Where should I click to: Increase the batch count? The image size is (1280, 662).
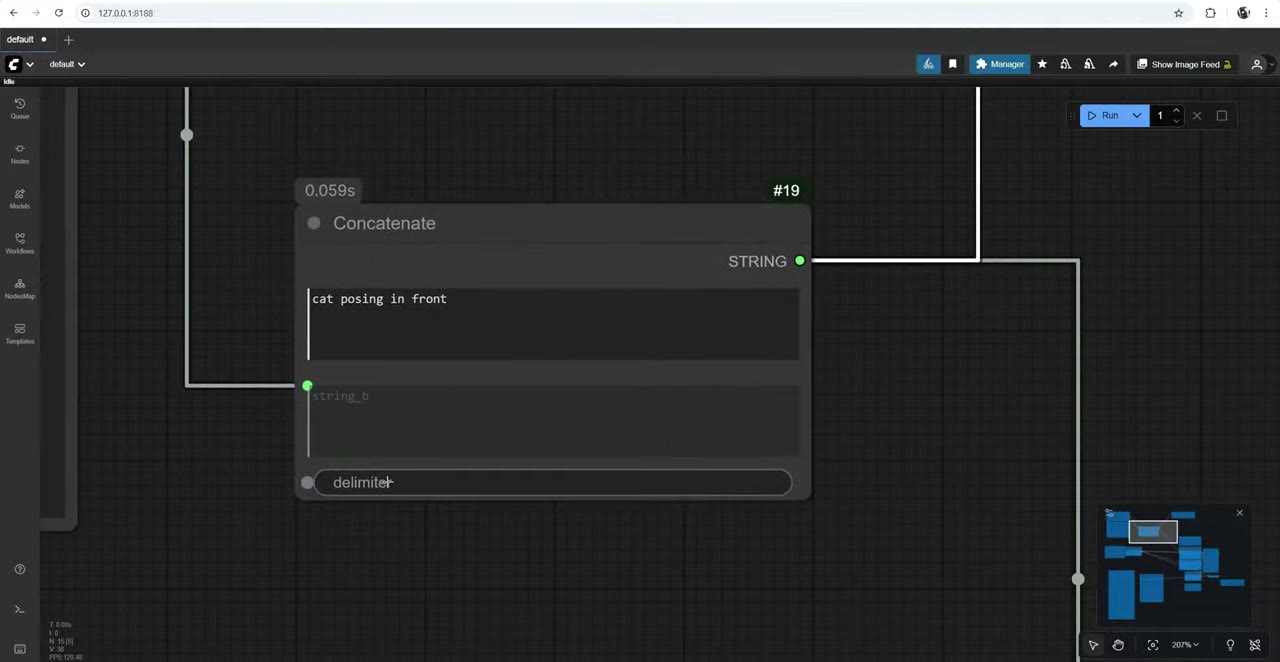(x=1176, y=111)
